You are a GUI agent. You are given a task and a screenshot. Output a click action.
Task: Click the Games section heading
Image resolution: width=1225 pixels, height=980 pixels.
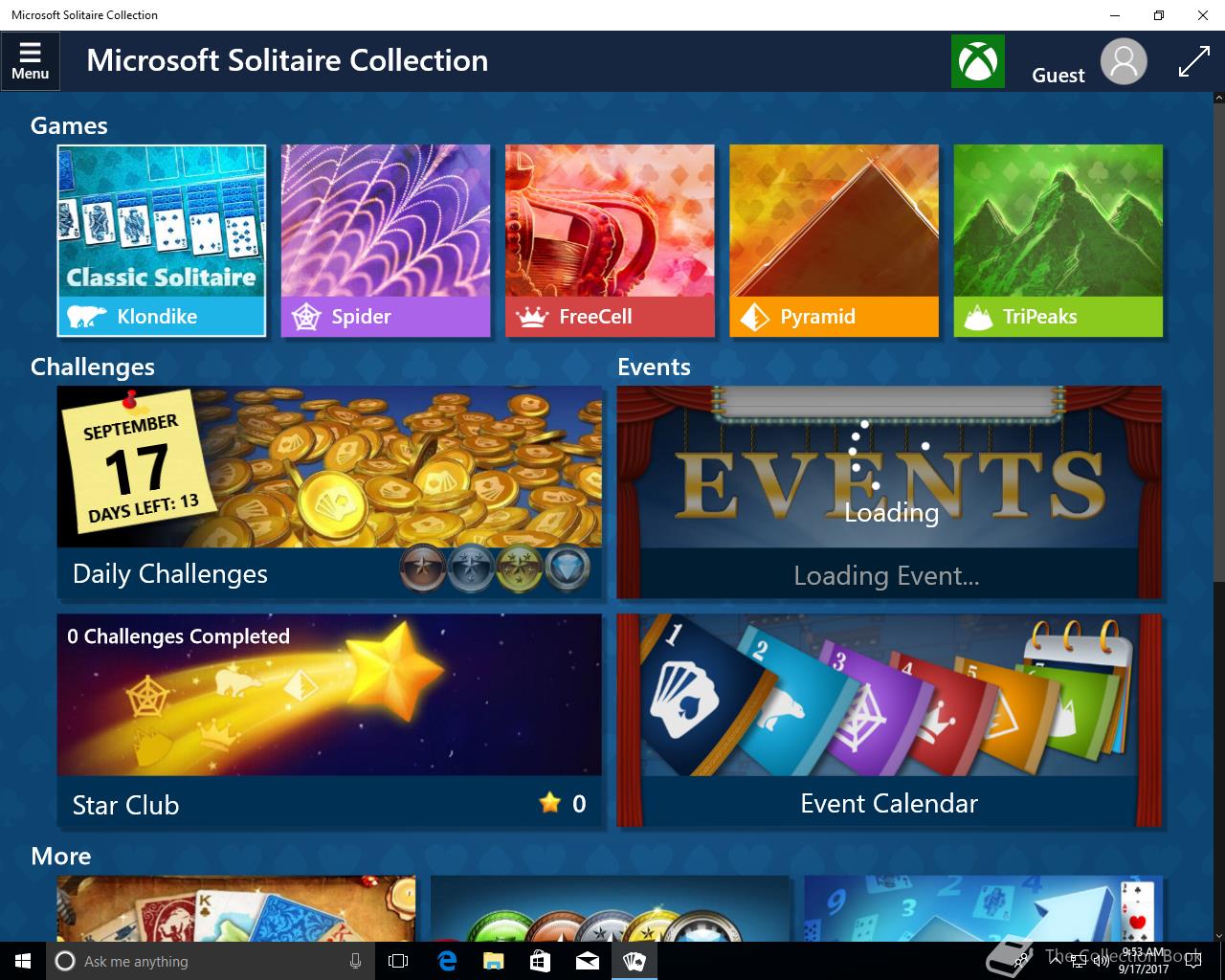[69, 125]
